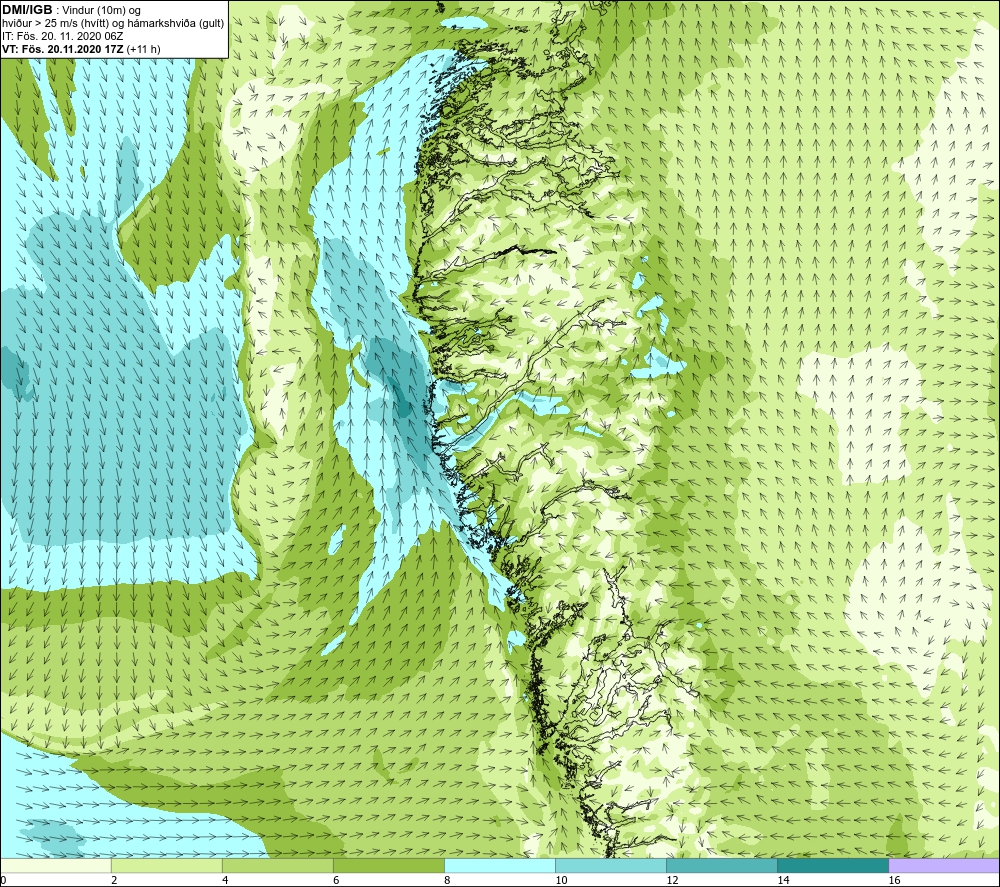Click the legend scale label "8"
Screen dimensions: 1000x887
[x=447, y=881]
